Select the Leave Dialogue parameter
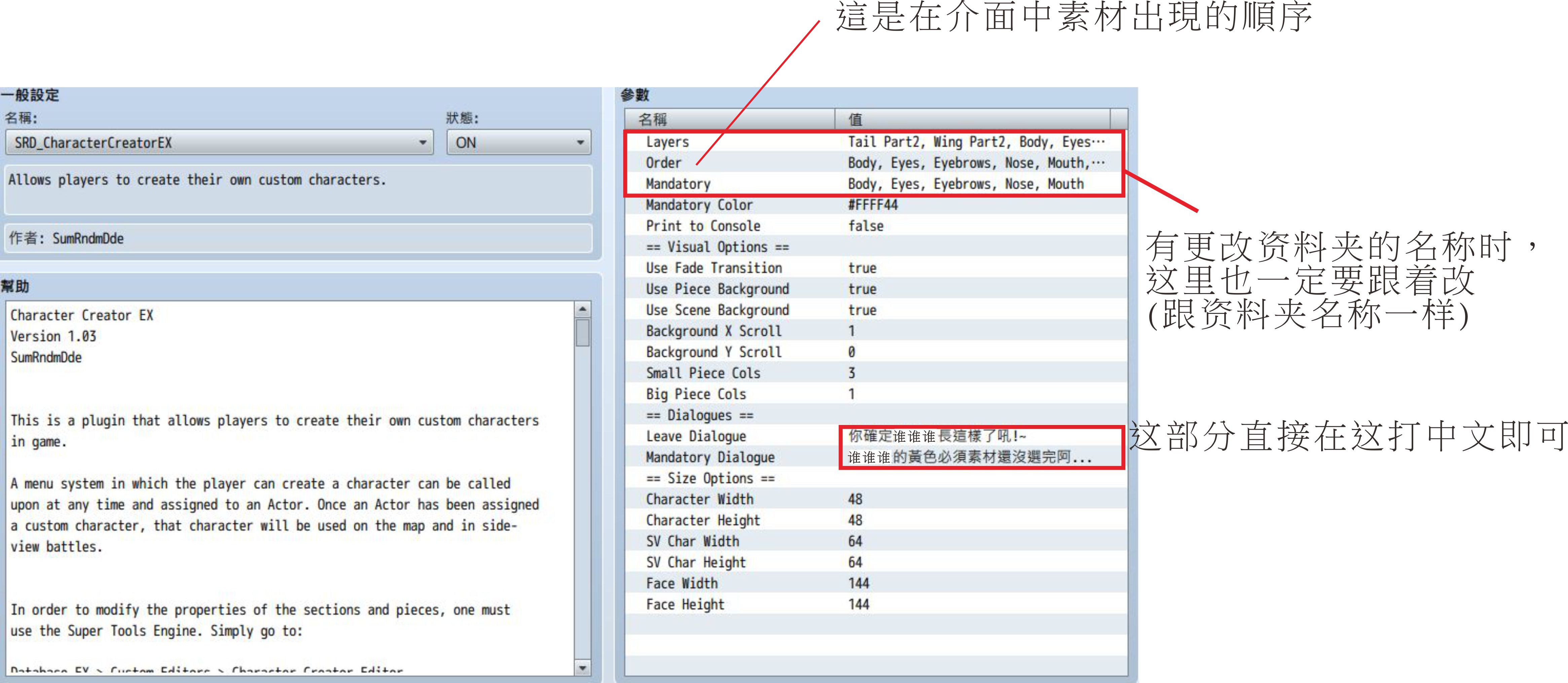1568x683 pixels. pyautogui.click(x=876, y=436)
